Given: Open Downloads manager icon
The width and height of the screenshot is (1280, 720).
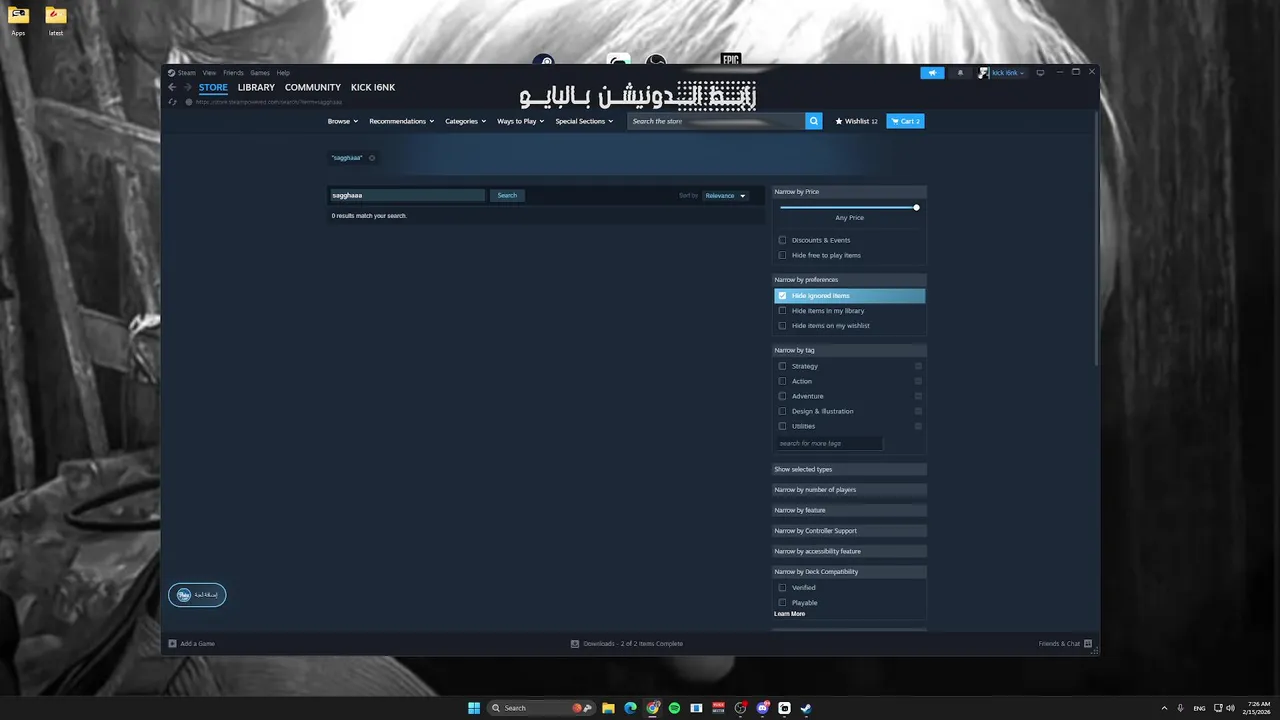Looking at the screenshot, I should pyautogui.click(x=575, y=644).
